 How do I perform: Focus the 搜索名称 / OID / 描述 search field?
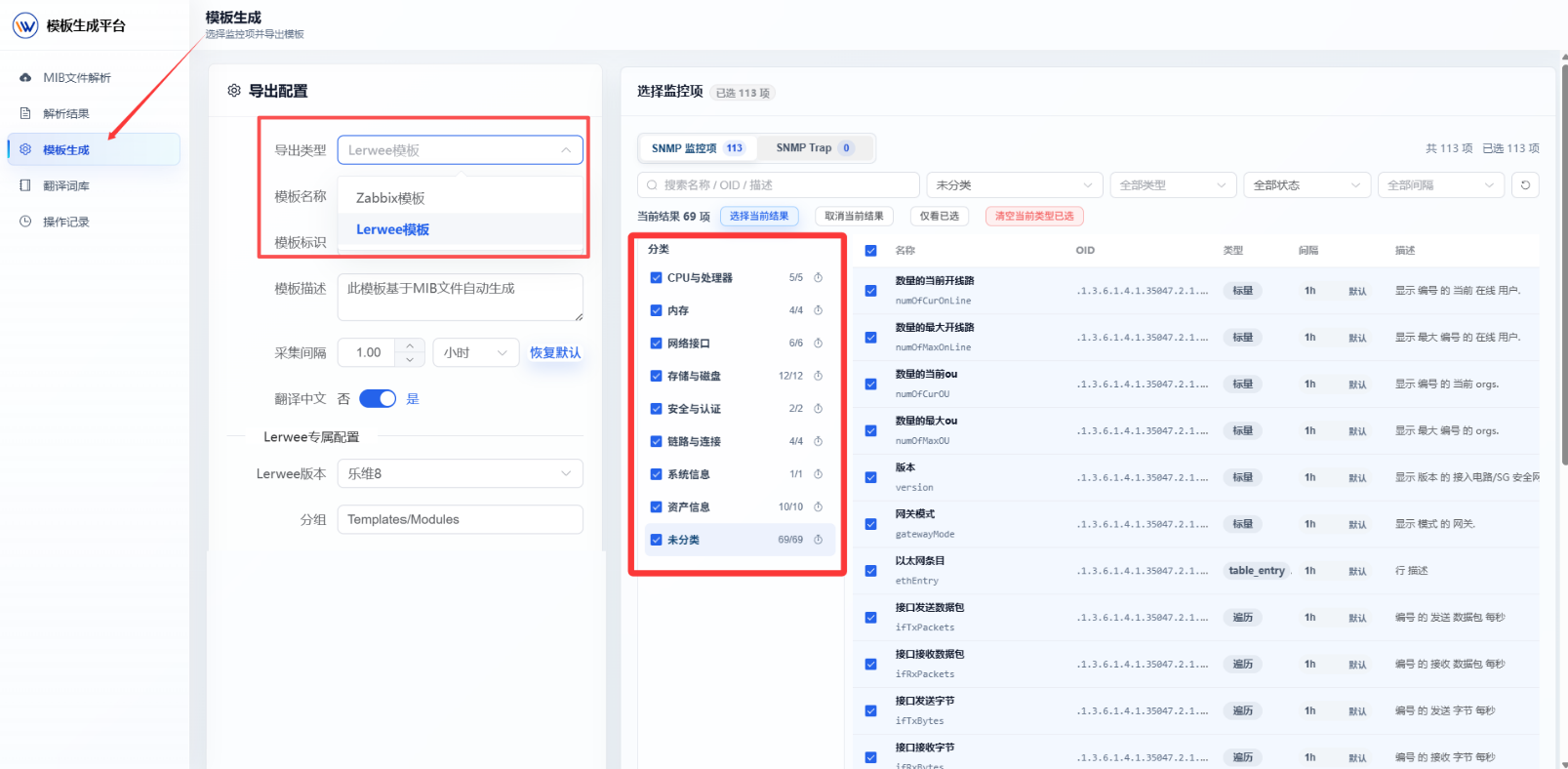click(x=779, y=184)
